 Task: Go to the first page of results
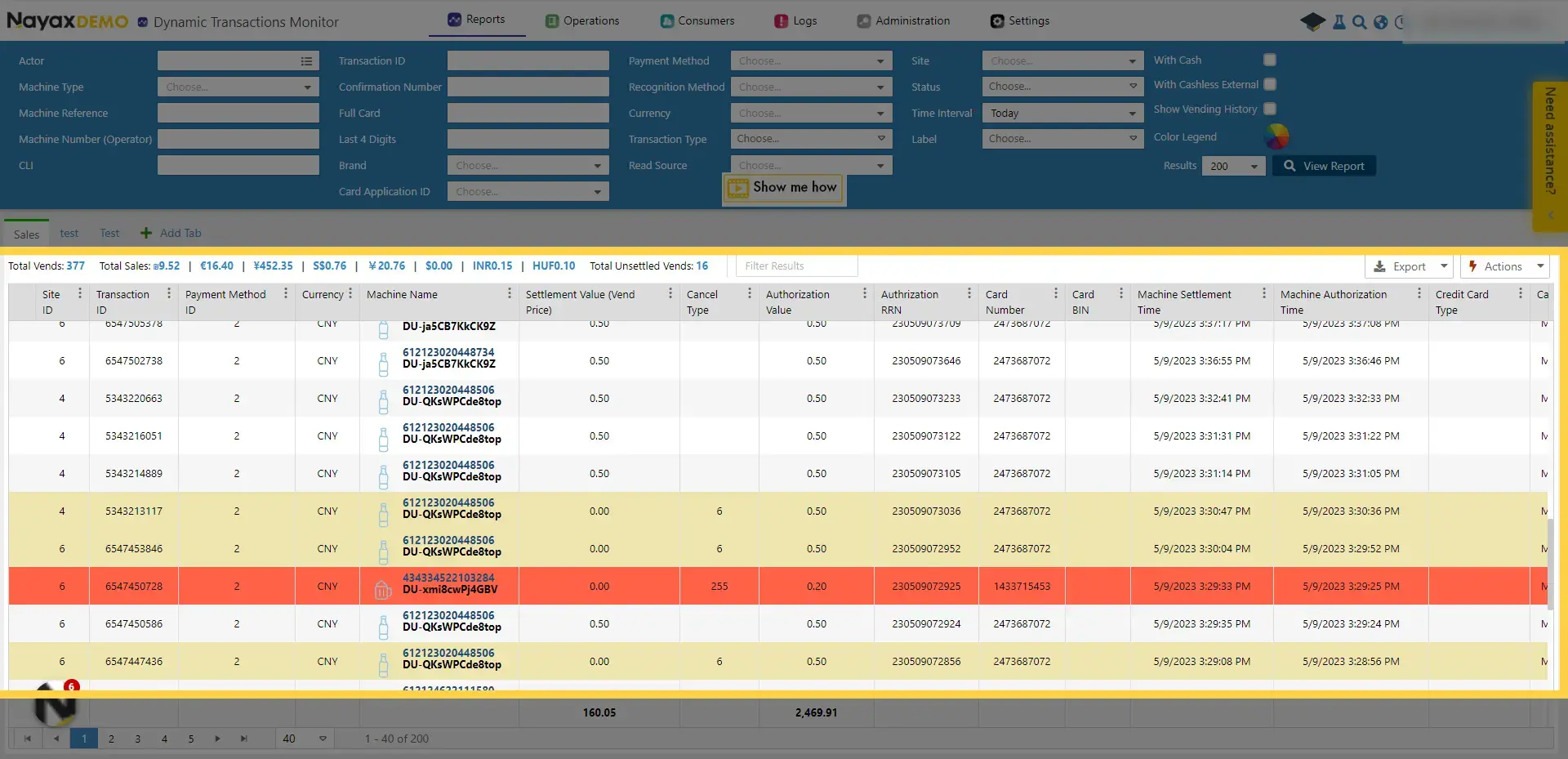(28, 739)
